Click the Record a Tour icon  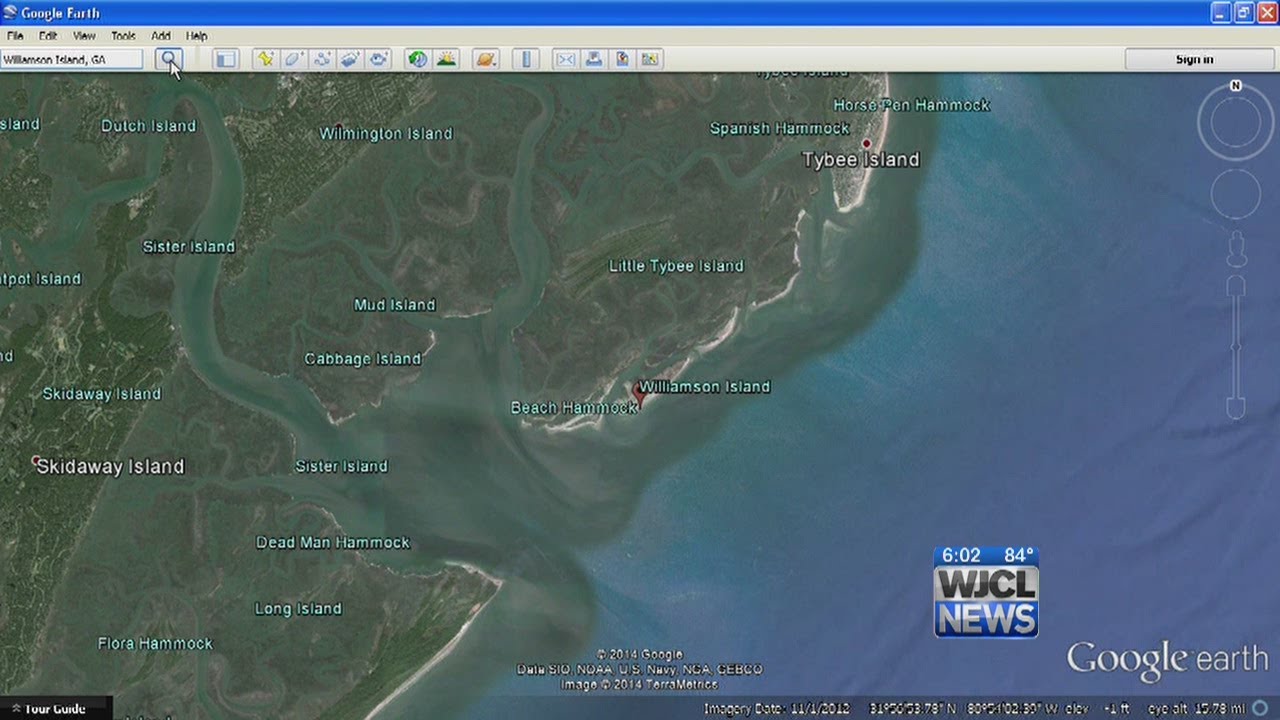(378, 59)
